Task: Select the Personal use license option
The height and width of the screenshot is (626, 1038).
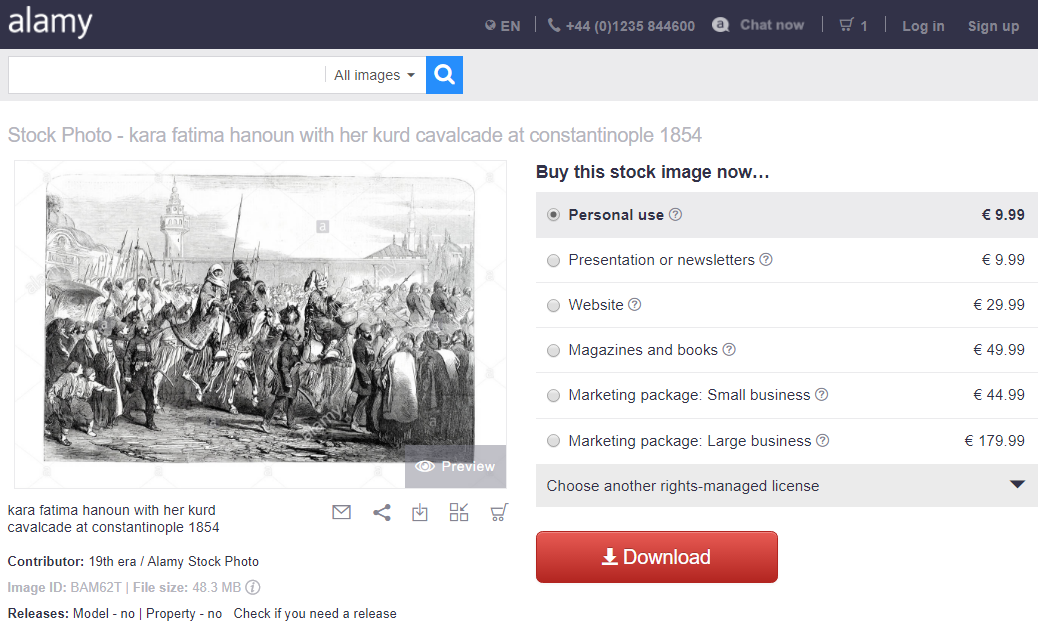Action: [553, 214]
